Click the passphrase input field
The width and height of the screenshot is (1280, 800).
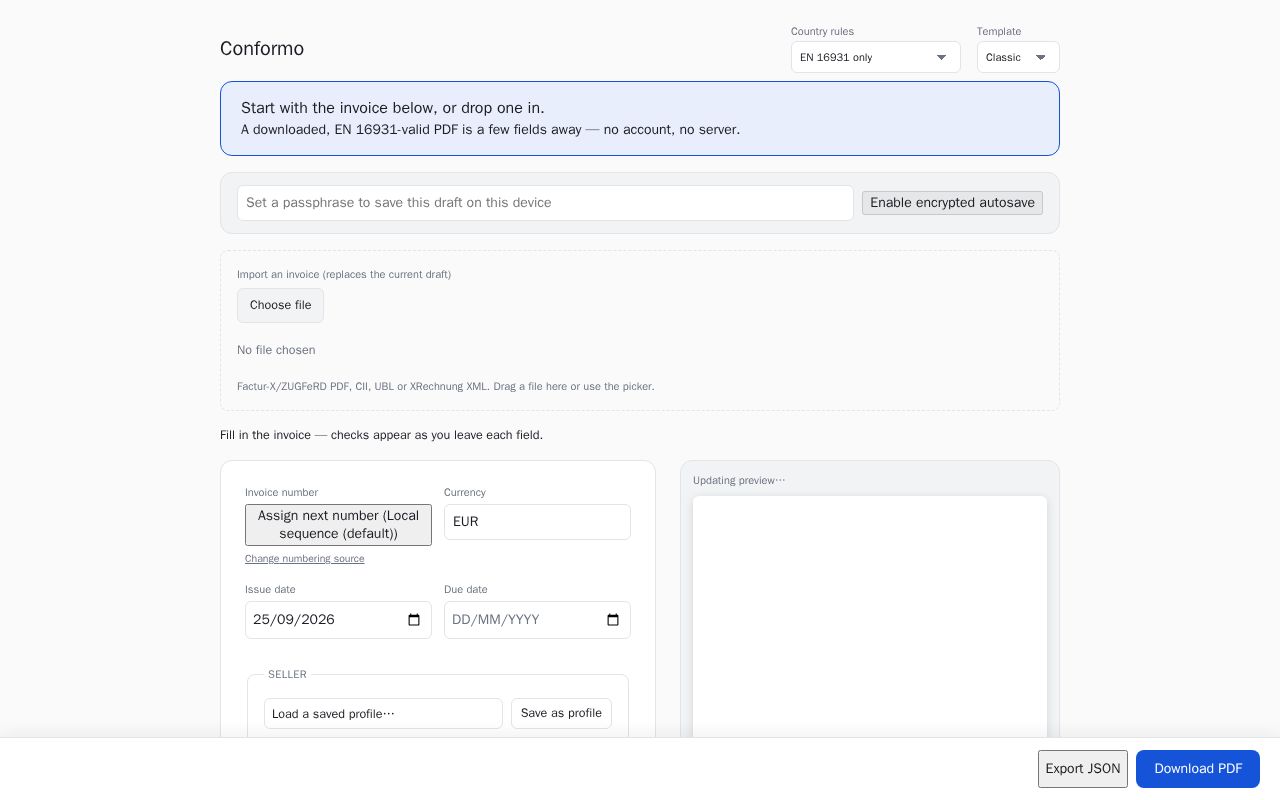[x=545, y=203]
